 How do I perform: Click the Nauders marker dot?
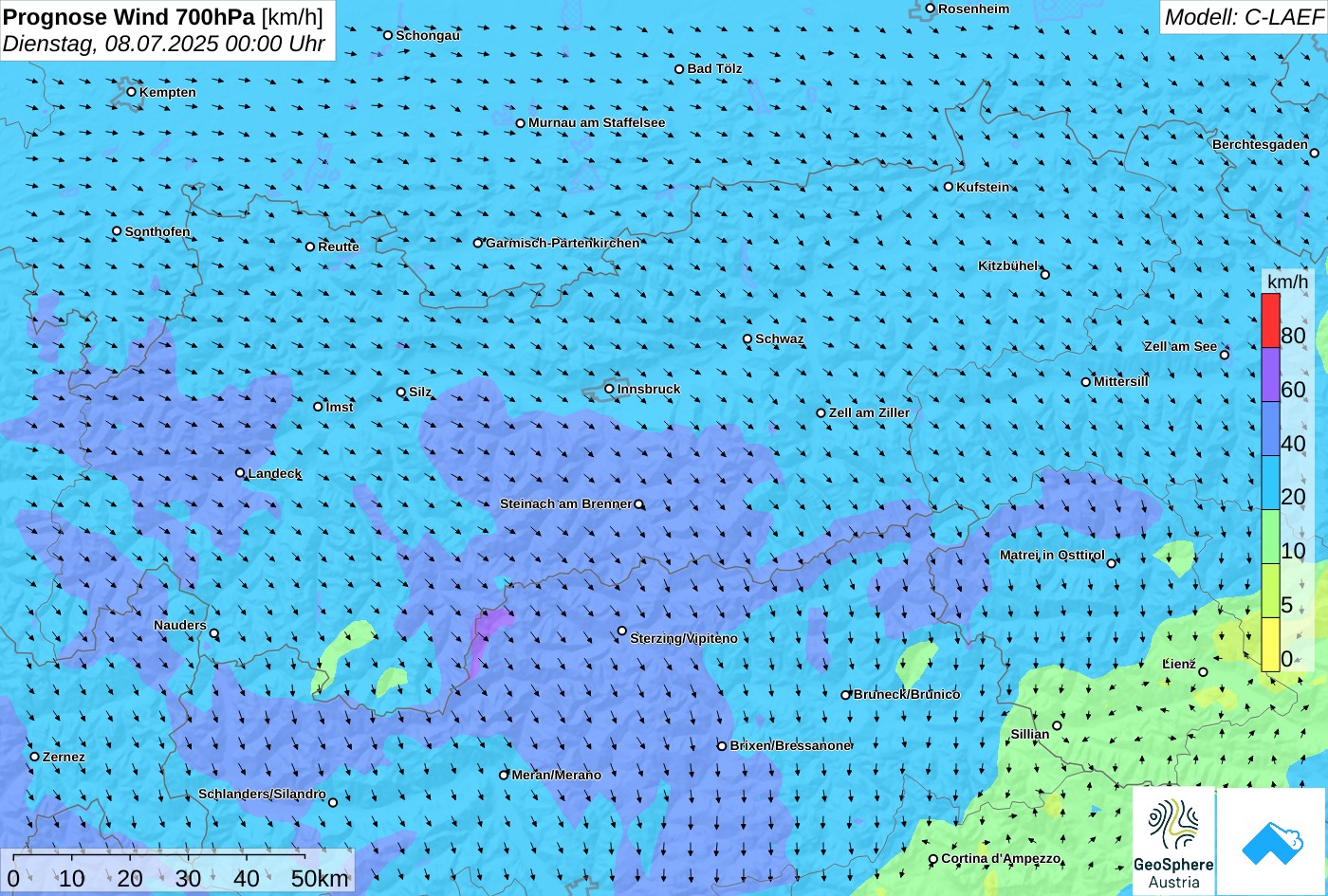coord(214,633)
